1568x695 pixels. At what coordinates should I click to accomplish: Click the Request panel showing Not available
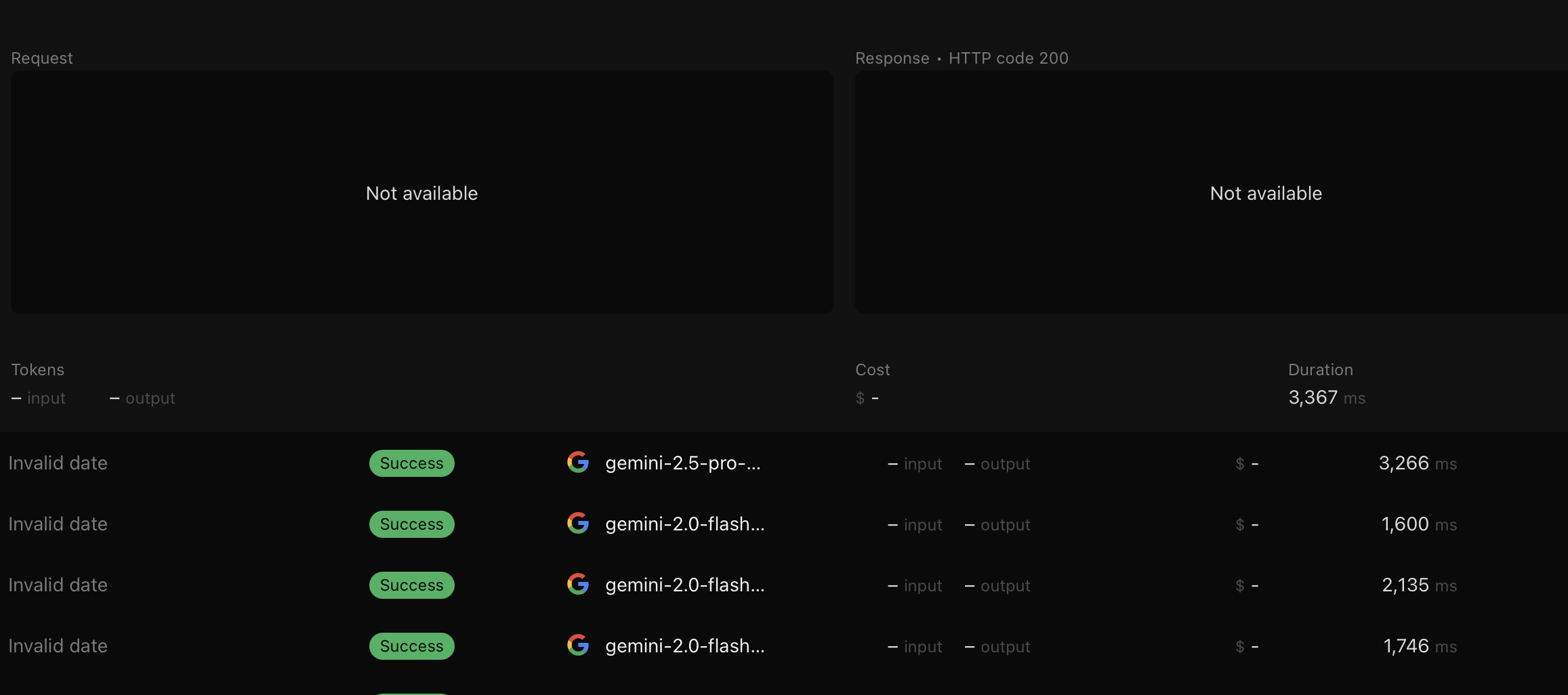421,193
